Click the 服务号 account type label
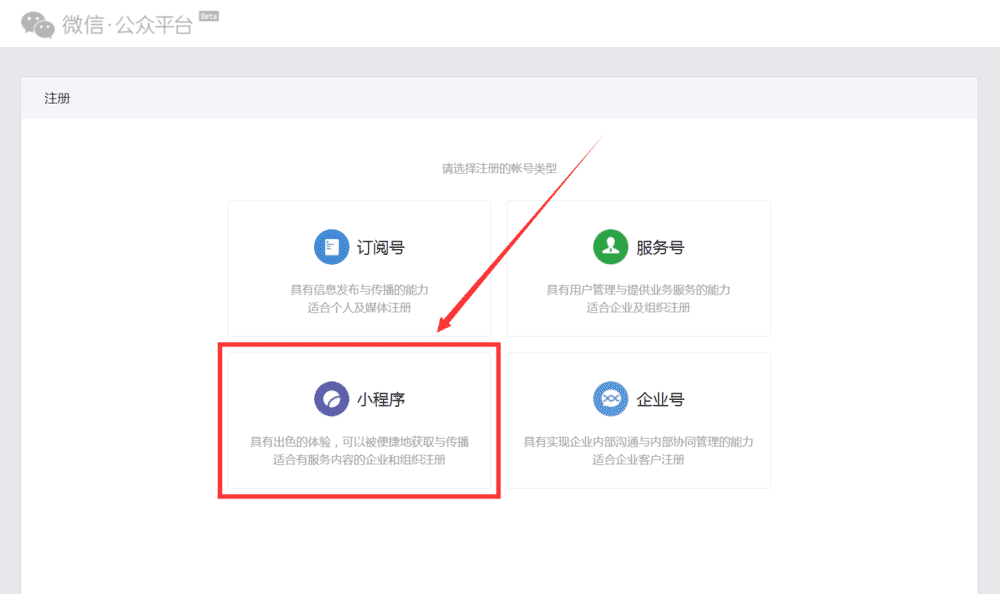The height and width of the screenshot is (594, 1000). click(660, 247)
